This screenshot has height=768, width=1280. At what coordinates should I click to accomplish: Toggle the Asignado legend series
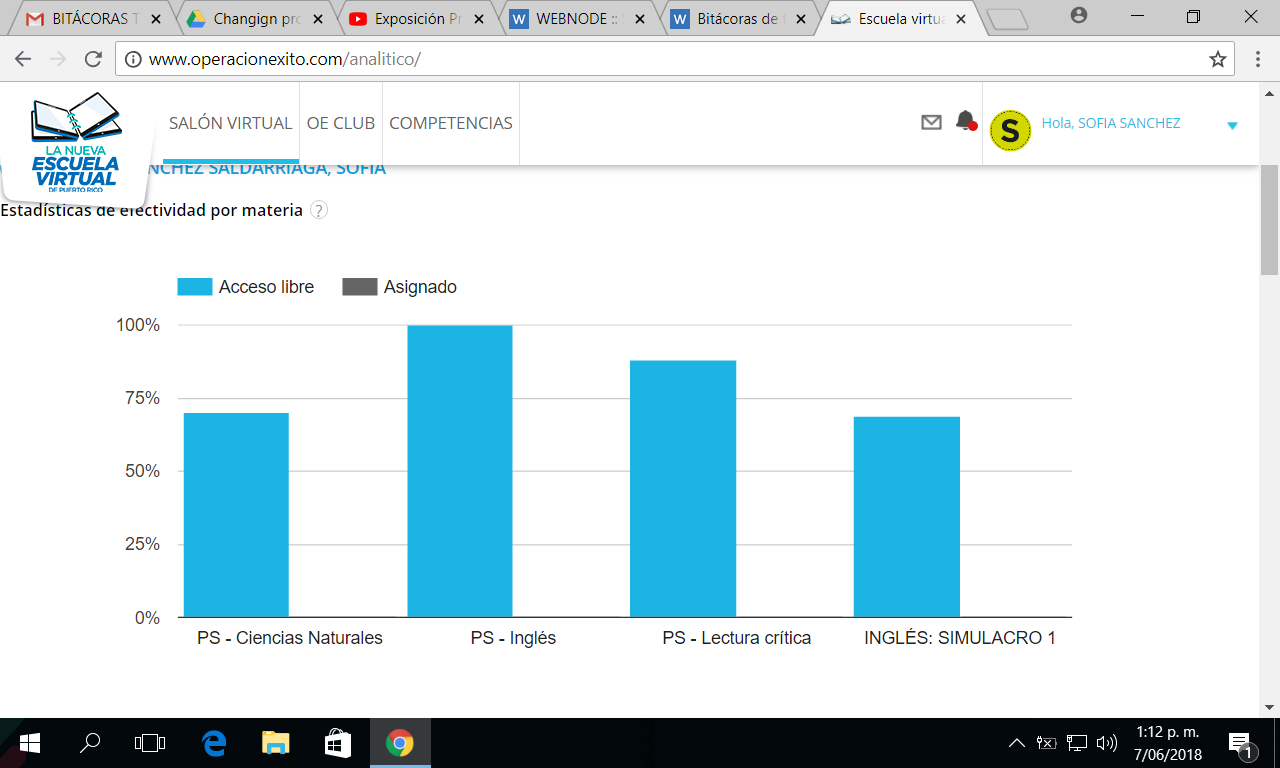[x=400, y=287]
